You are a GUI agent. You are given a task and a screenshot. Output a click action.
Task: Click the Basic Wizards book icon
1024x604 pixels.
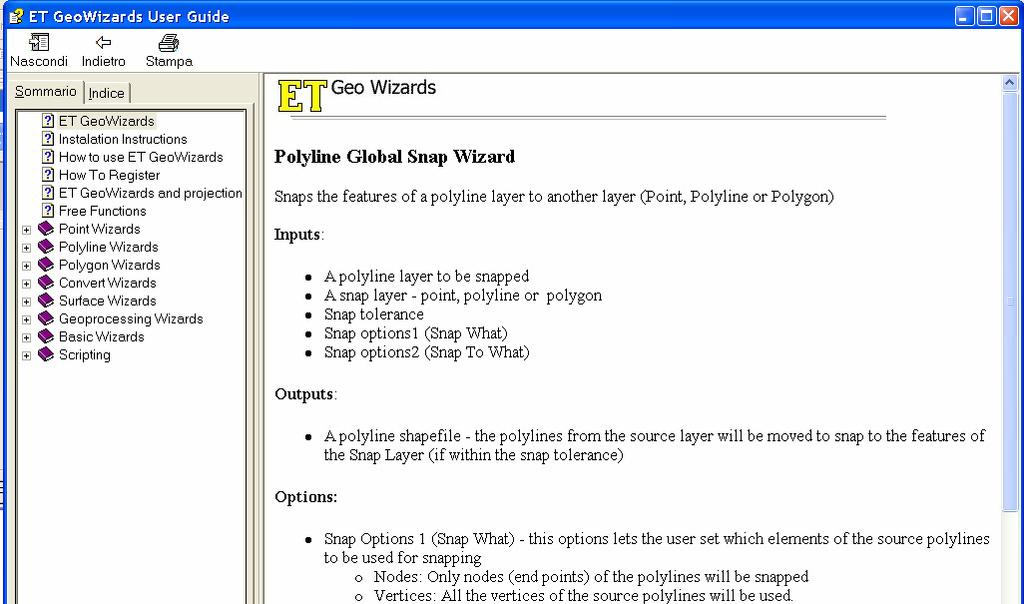coord(46,336)
